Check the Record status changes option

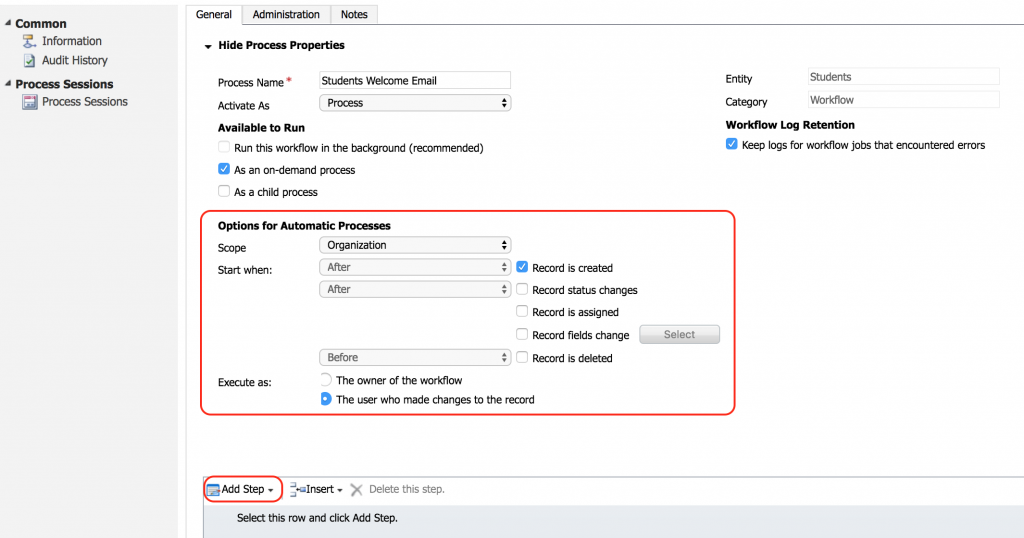pos(522,290)
